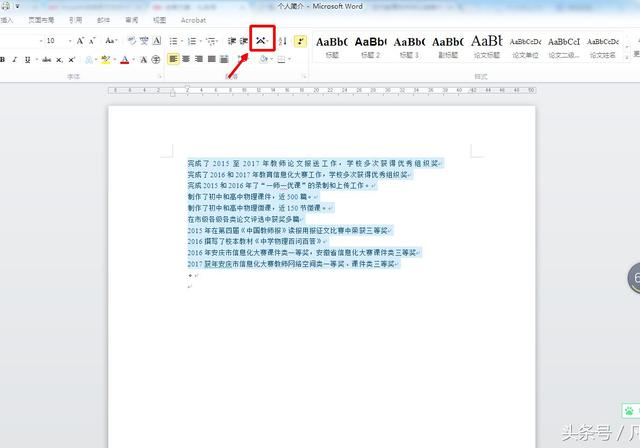
Task: Open the Underline style dropdown arrow
Action: [36, 60]
